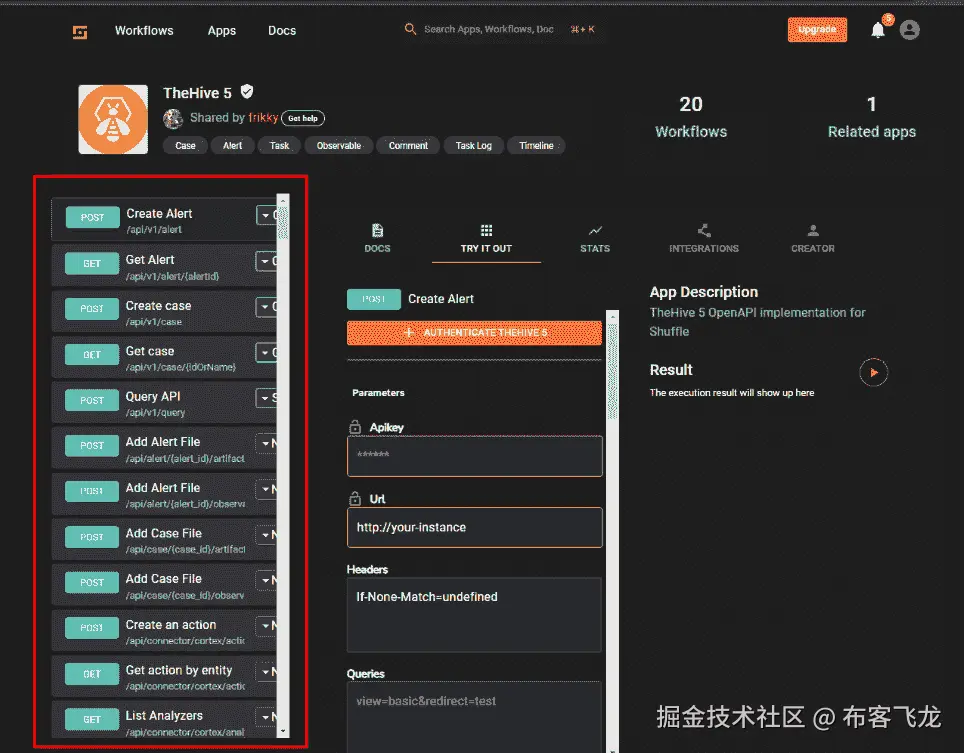964x753 pixels.
Task: Expand dropdown on Create Alert row
Action: pyautogui.click(x=266, y=215)
